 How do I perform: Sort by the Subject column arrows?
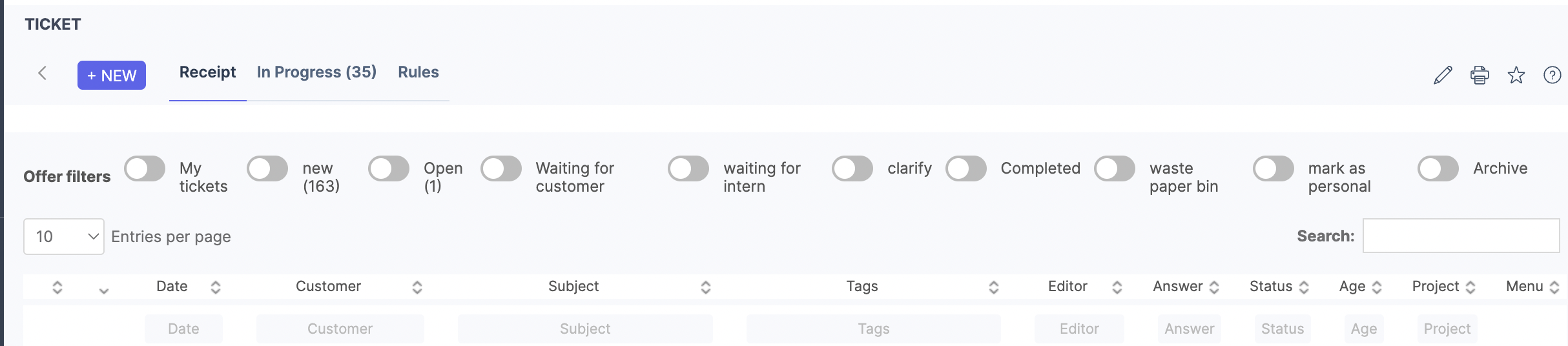coord(706,287)
